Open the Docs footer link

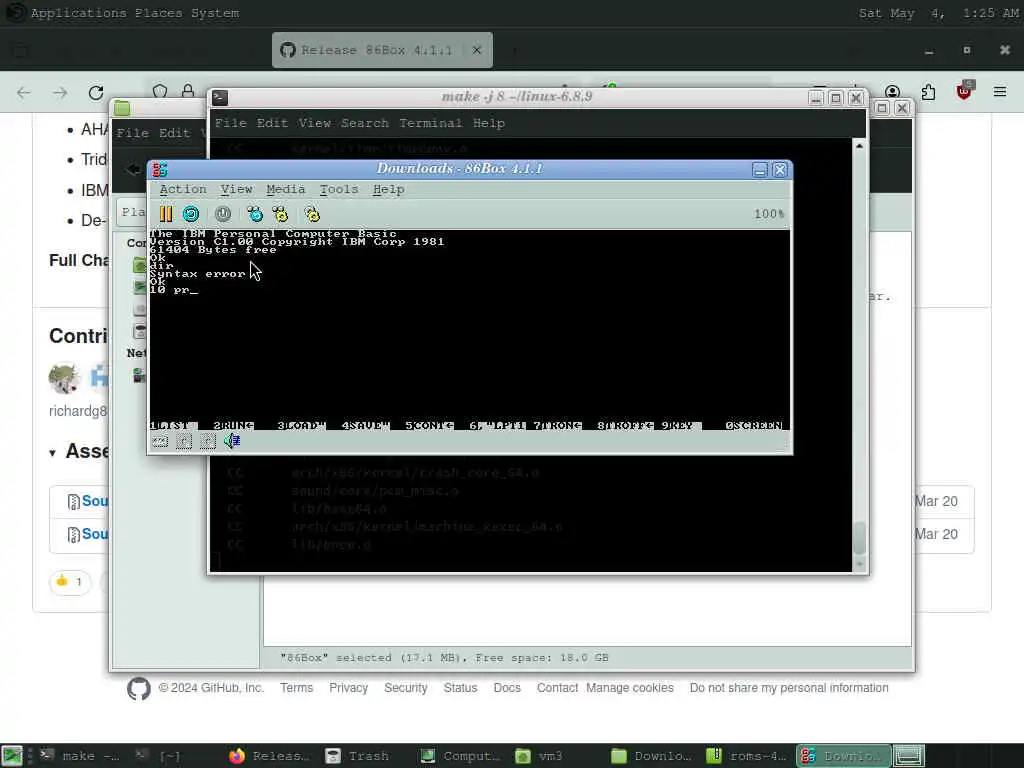tap(507, 688)
